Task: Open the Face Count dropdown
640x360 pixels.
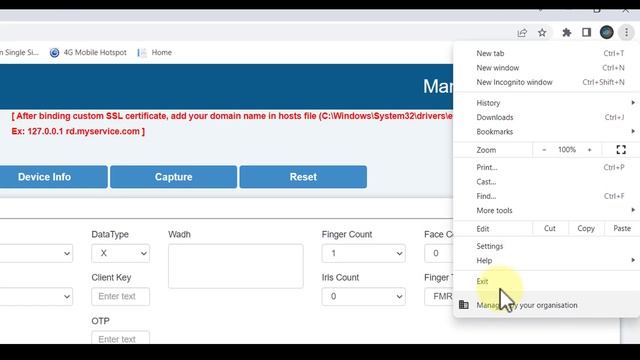Action: pos(439,253)
